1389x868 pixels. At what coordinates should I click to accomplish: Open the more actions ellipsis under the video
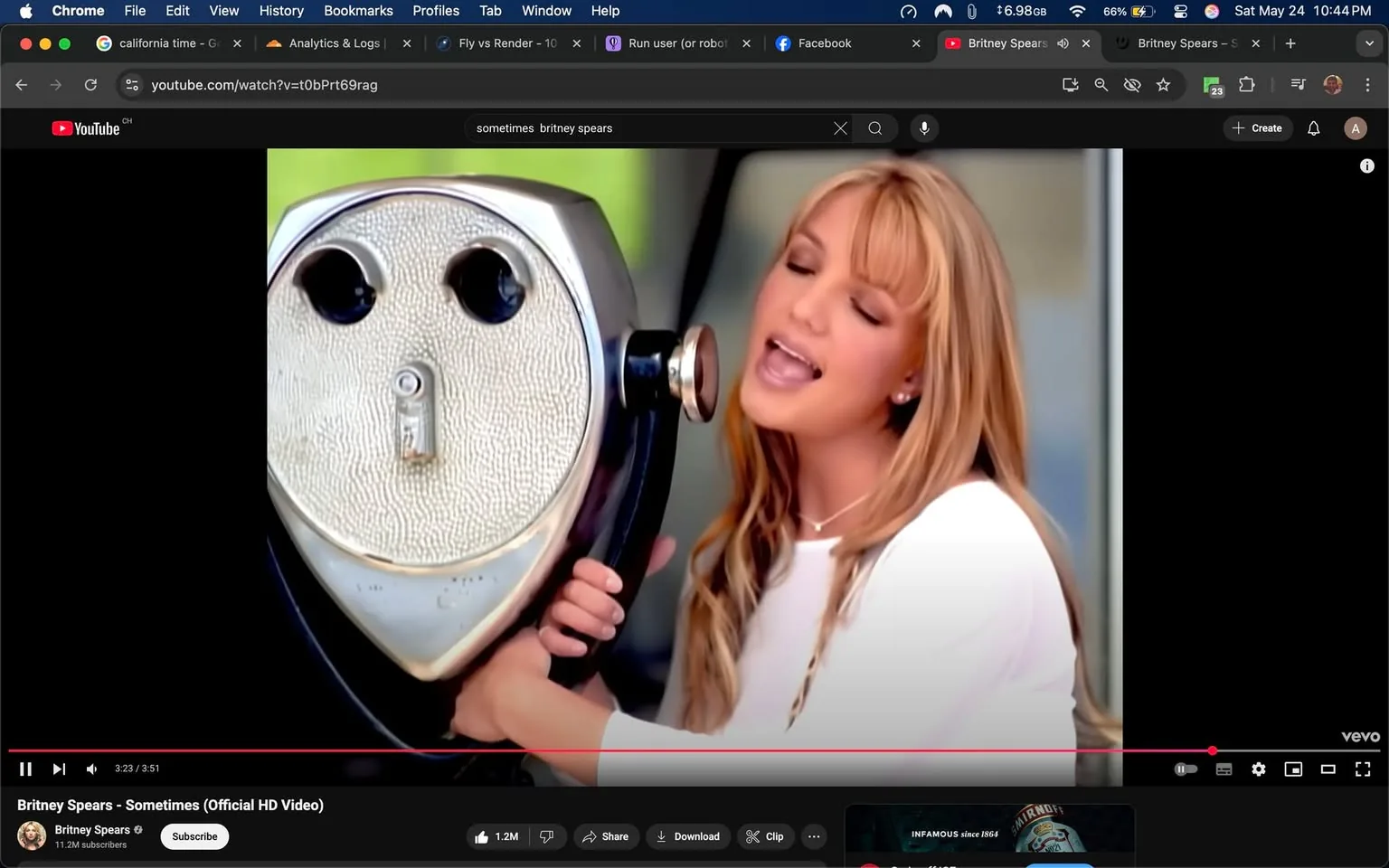tap(813, 836)
